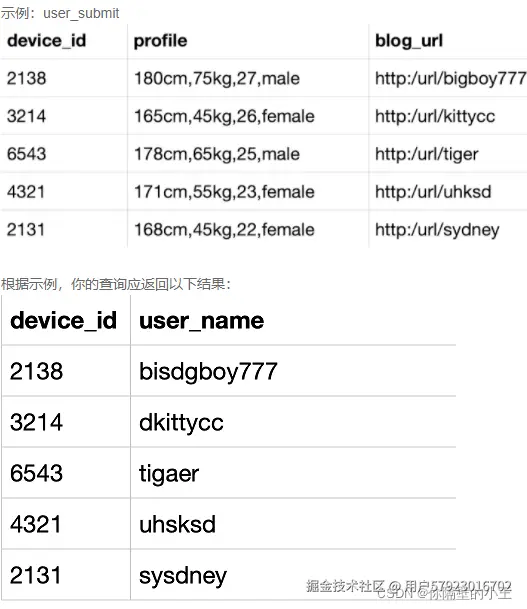Click the sysdney user_name cell
527x609 pixels.
tap(183, 576)
